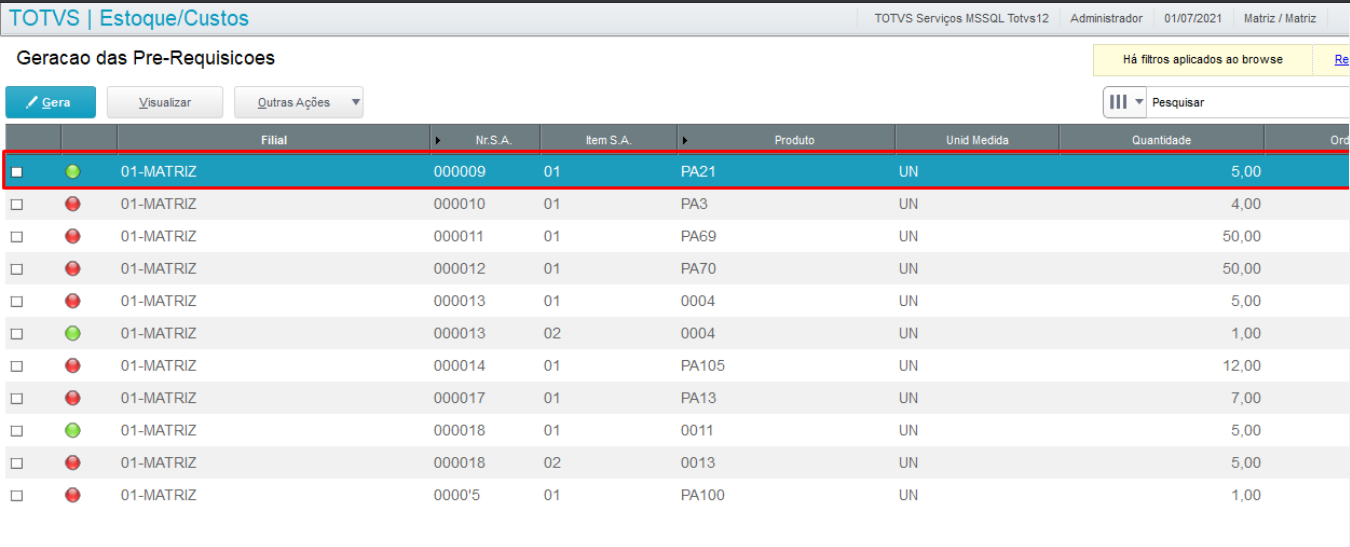
Task: Open the search field selector dropdown arrow
Action: (1139, 102)
